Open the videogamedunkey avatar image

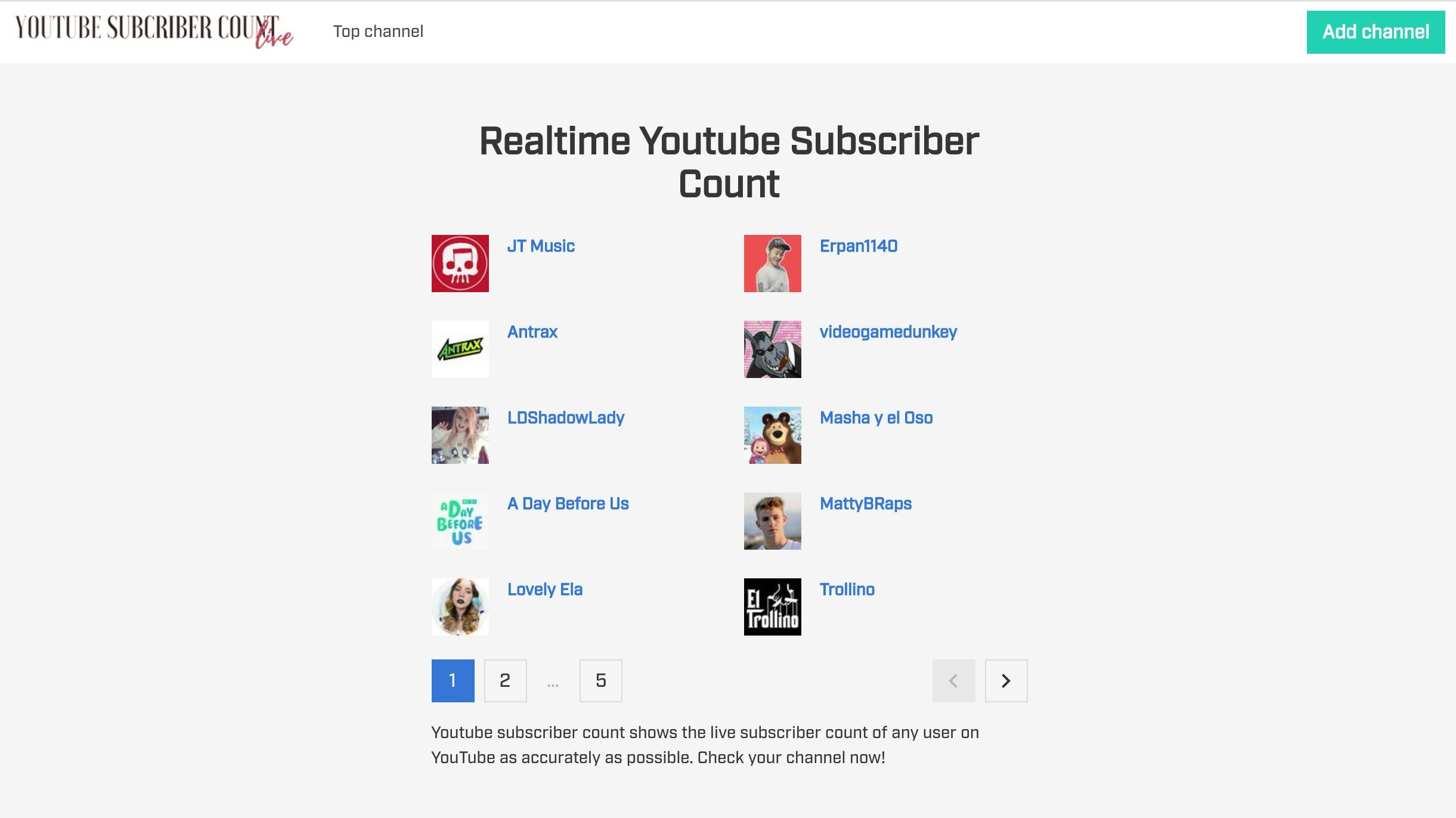772,349
